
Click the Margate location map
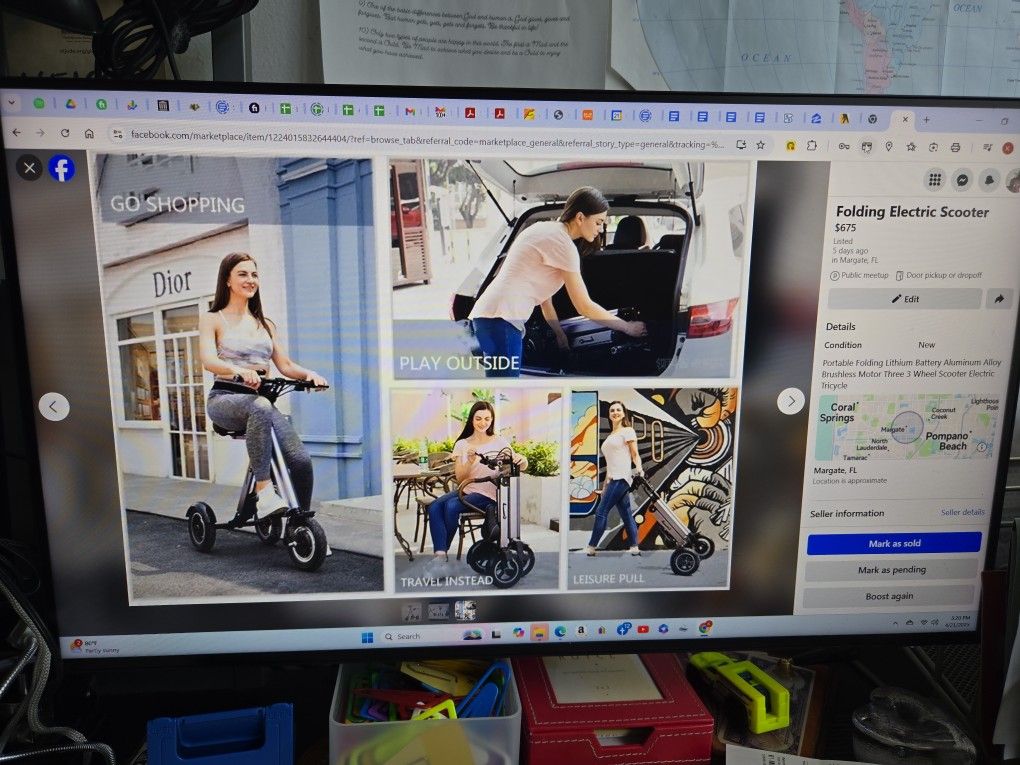click(x=906, y=427)
